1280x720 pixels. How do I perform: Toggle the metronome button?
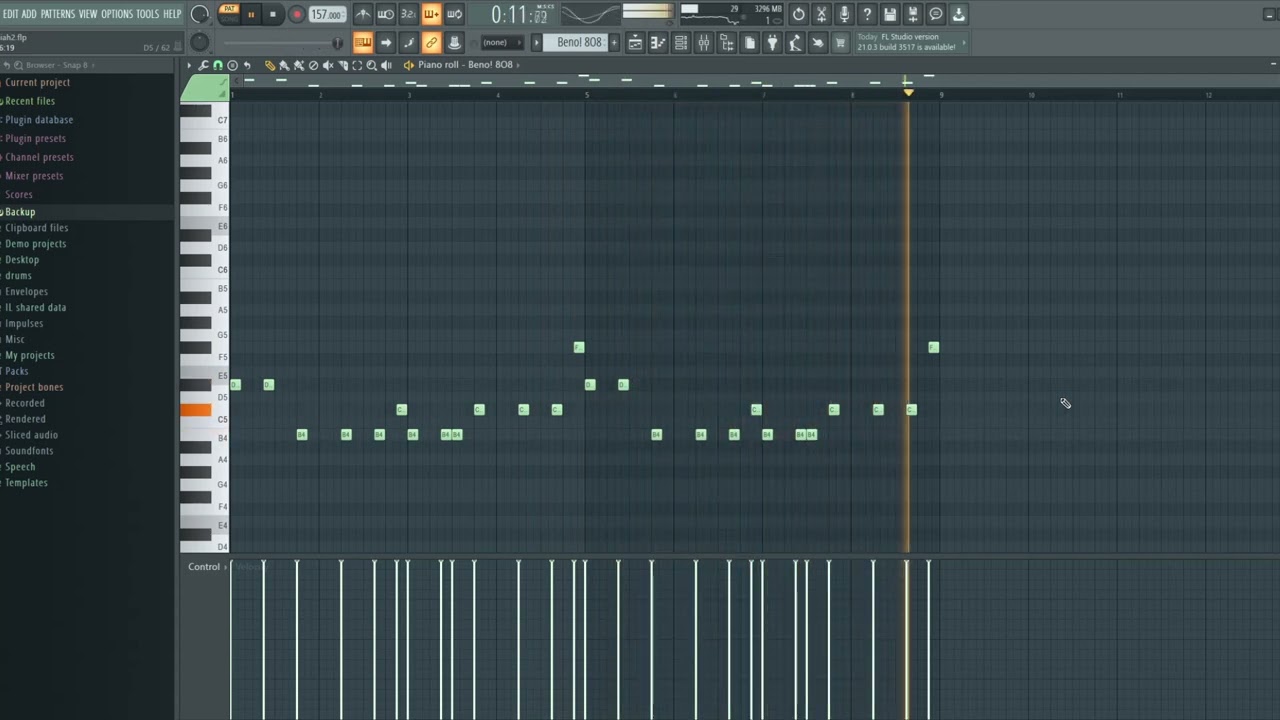[363, 14]
